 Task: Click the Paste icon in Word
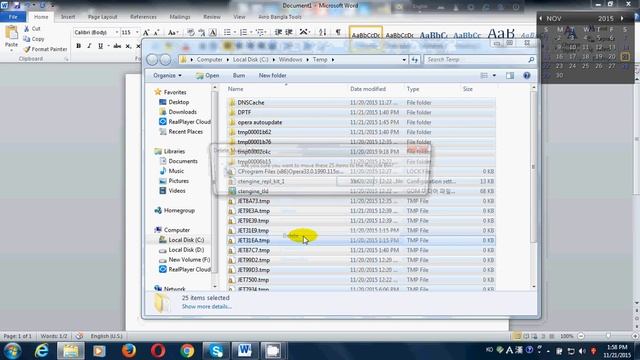click(11, 33)
